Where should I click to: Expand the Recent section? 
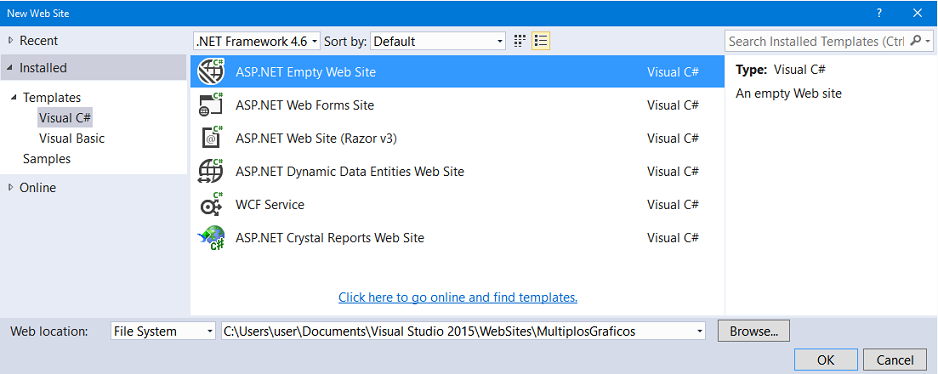coord(10,41)
